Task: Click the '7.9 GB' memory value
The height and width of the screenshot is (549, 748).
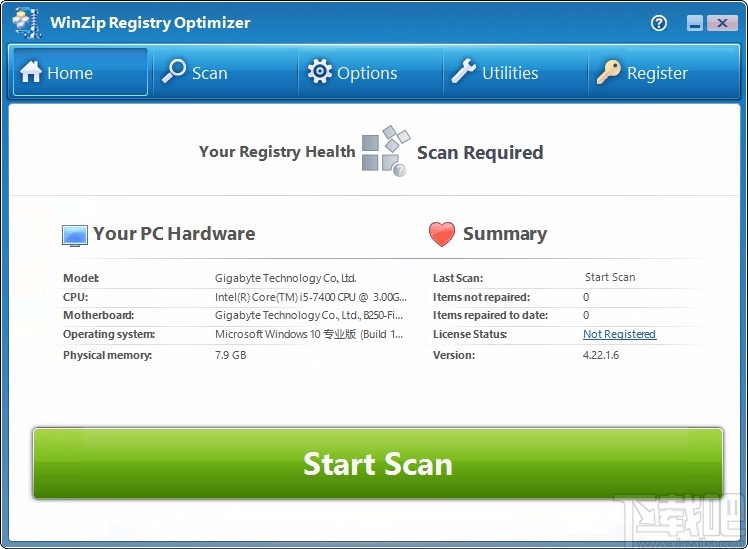Action: click(230, 355)
